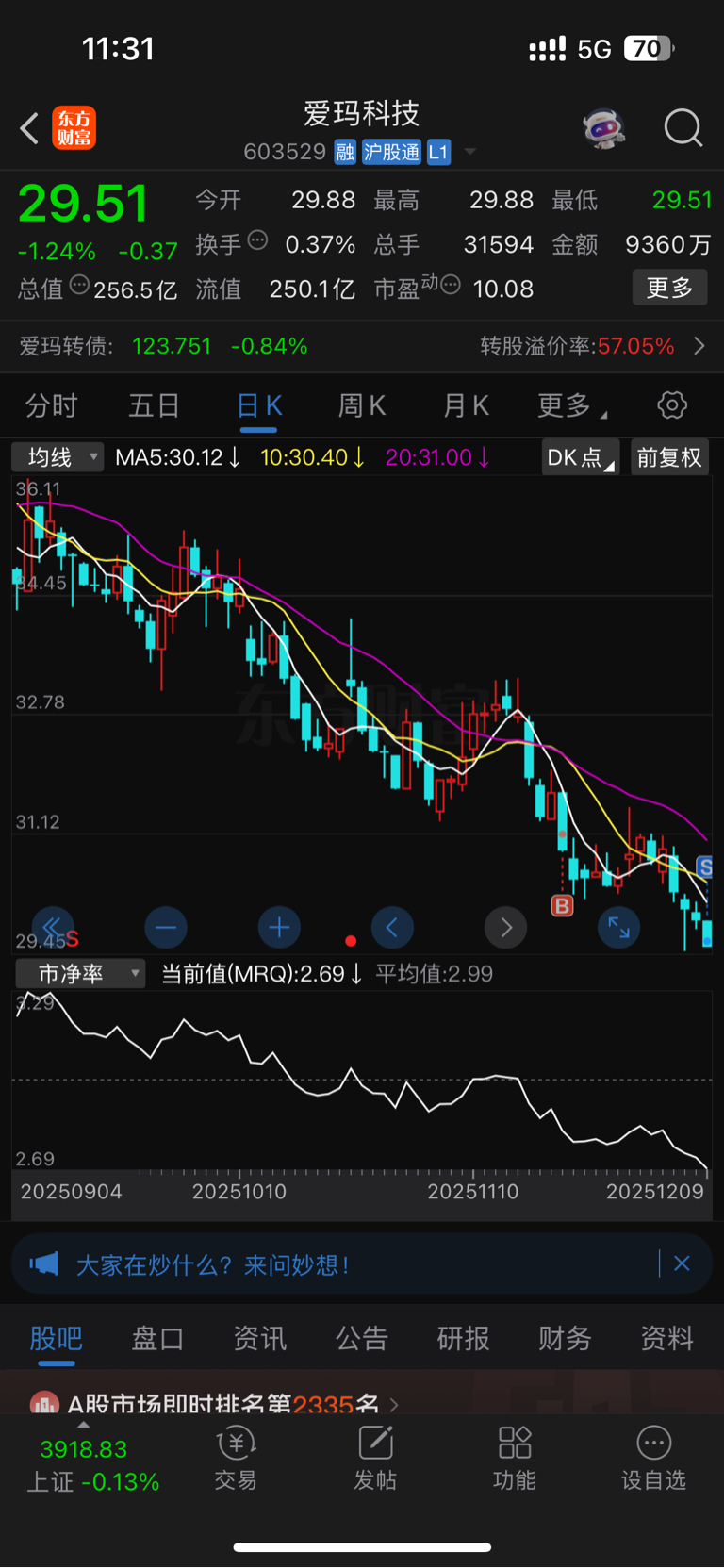Tap the 换手 info circle icon

(257, 240)
